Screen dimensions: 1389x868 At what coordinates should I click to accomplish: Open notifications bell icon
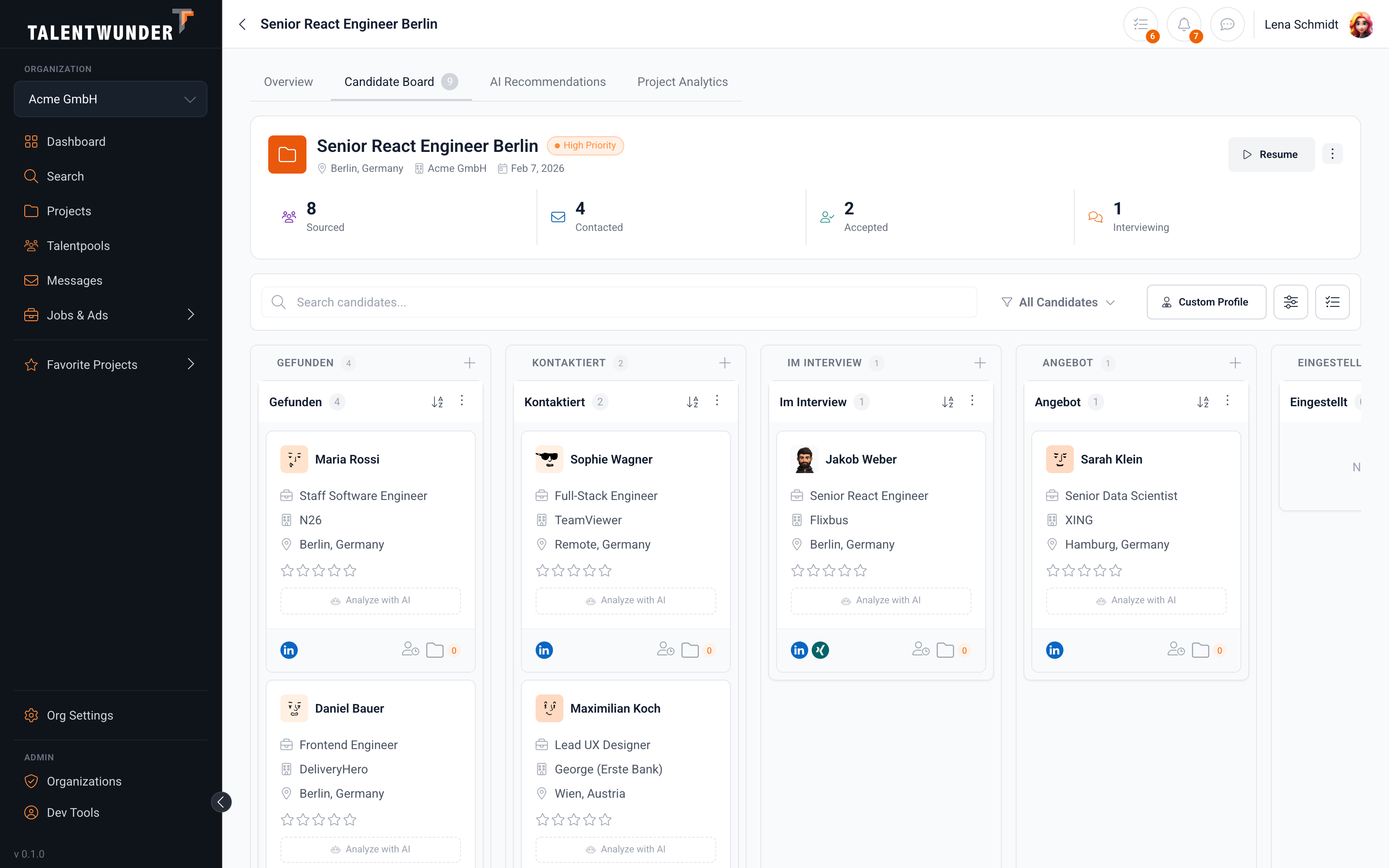1184,24
